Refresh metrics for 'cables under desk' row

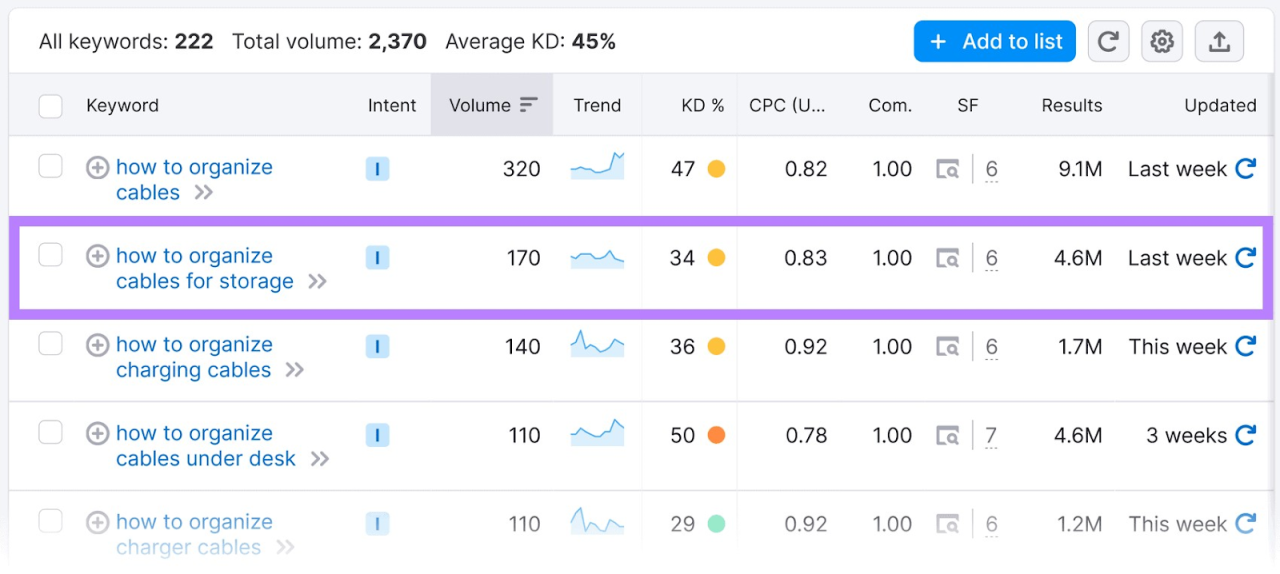1245,435
